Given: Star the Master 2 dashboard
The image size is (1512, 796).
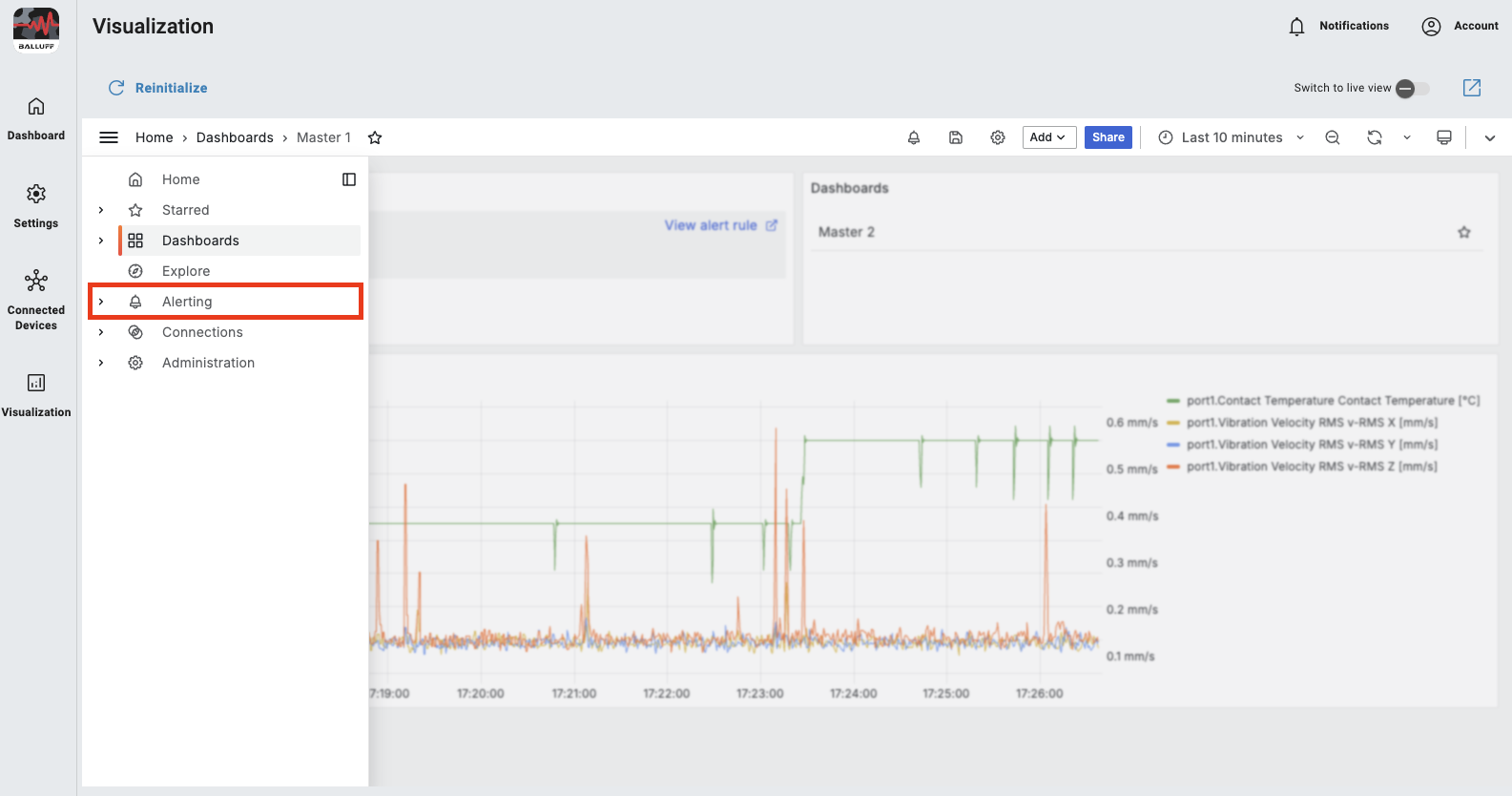Looking at the screenshot, I should [1463, 232].
